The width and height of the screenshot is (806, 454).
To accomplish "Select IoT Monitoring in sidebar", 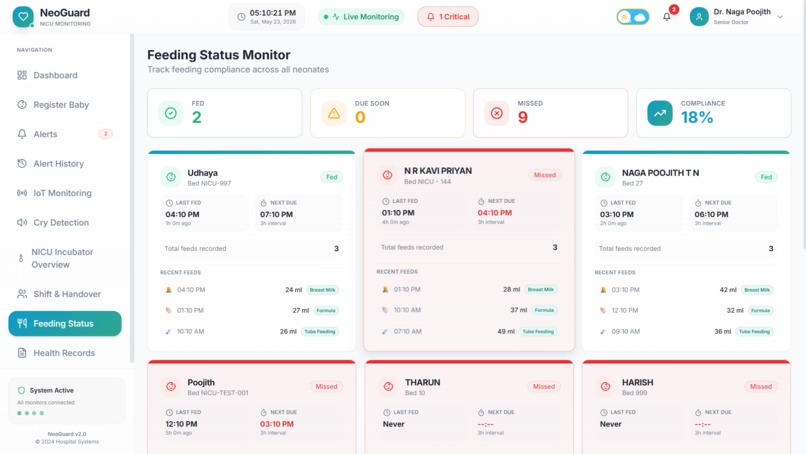I will pos(65,193).
